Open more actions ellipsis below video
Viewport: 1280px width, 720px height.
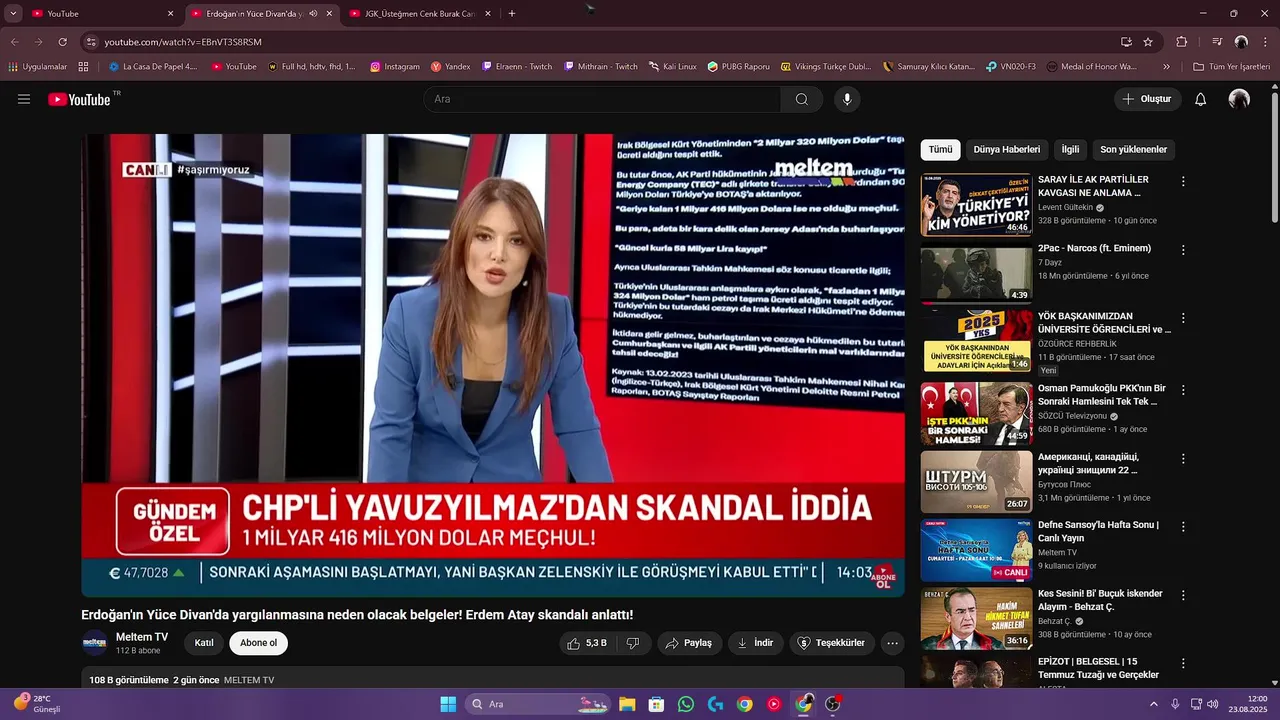pyautogui.click(x=893, y=643)
